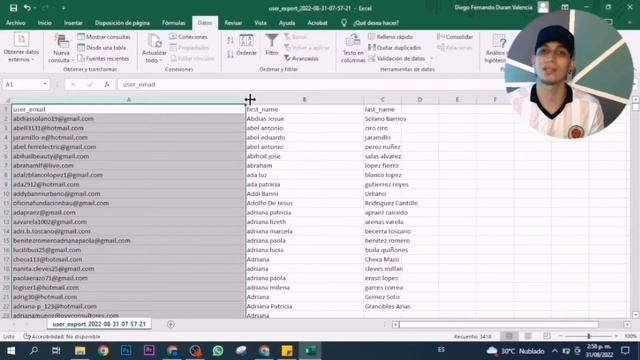Image resolution: width=640 pixels, height=360 pixels.
Task: Toggle the Filtro funnel
Action: (x=271, y=45)
